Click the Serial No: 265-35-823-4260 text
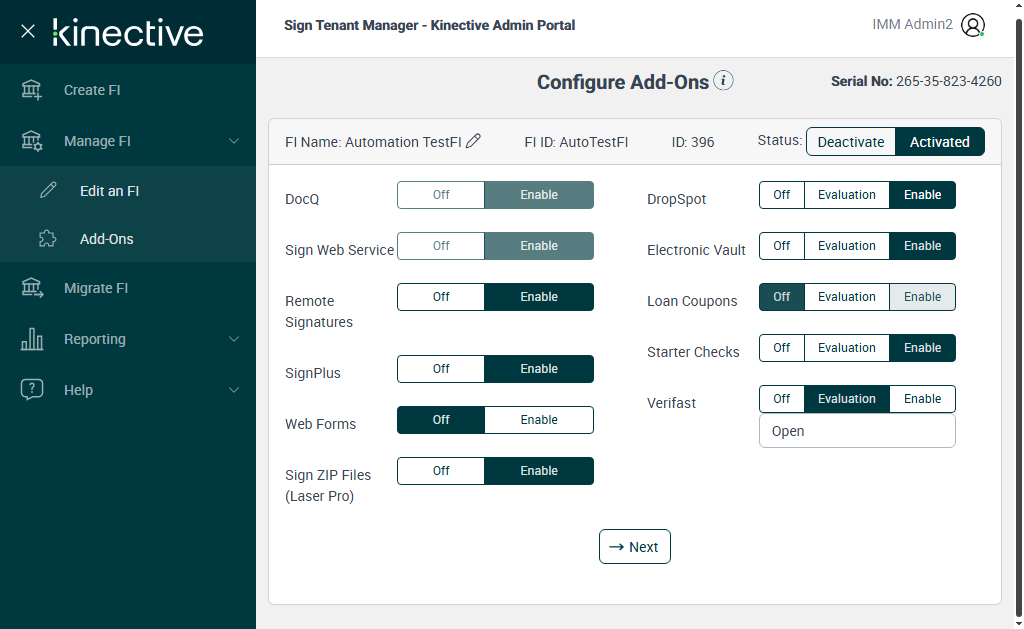Screen dimensions: 1024x629 (x=916, y=81)
